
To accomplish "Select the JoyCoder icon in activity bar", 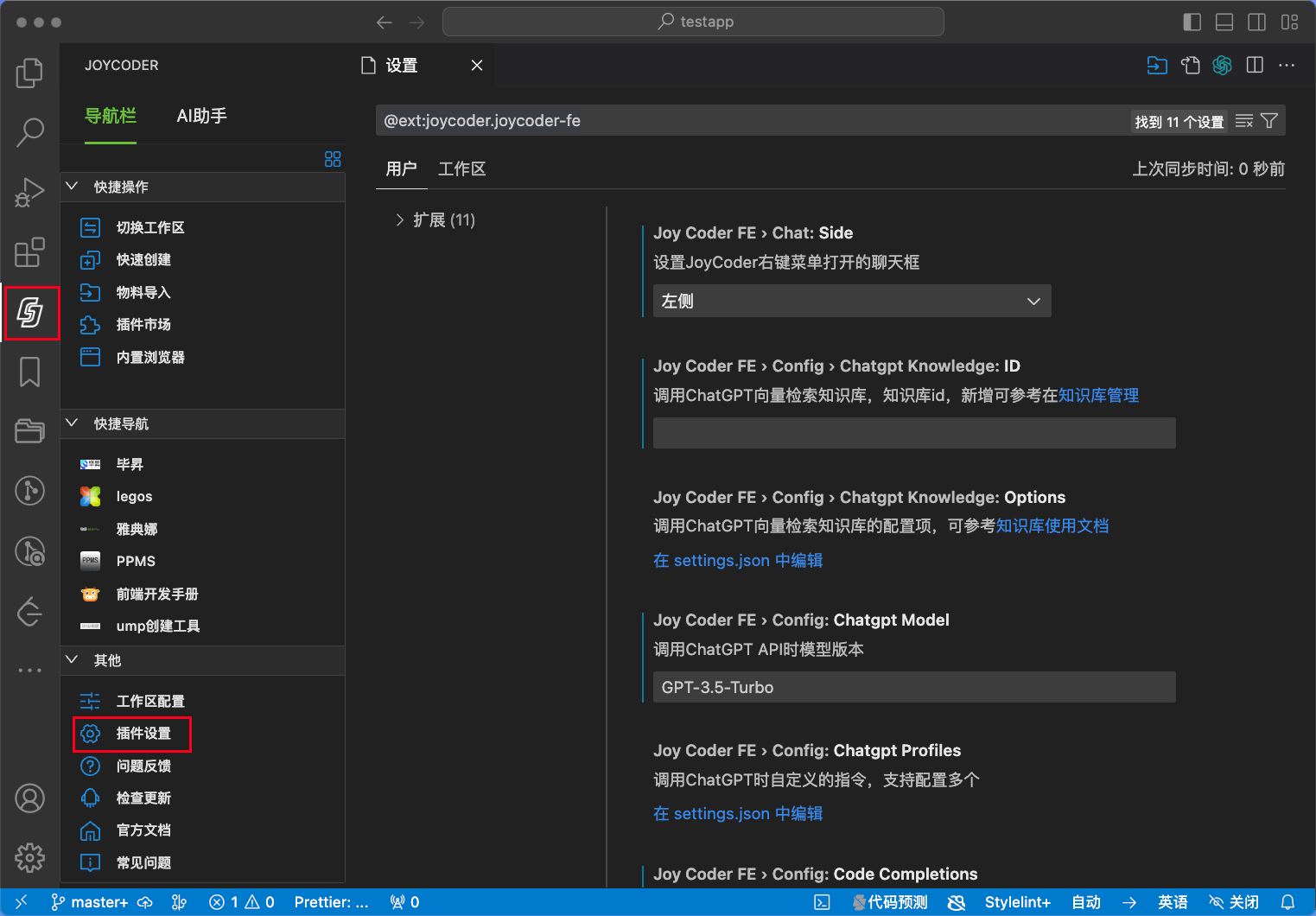I will click(31, 313).
